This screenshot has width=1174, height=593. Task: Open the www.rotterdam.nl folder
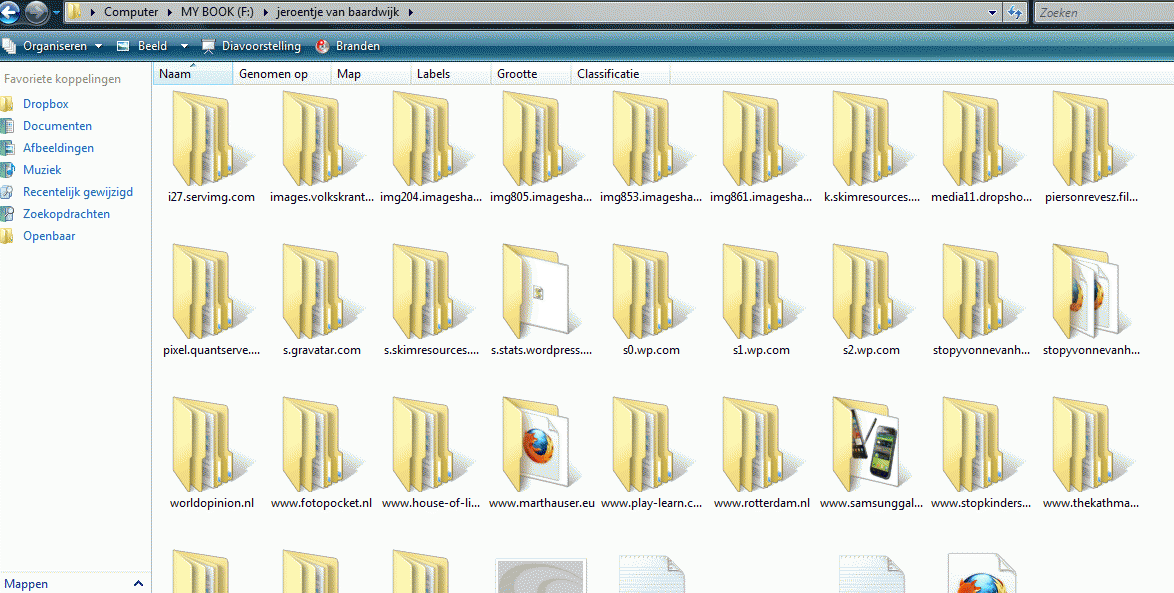point(761,453)
